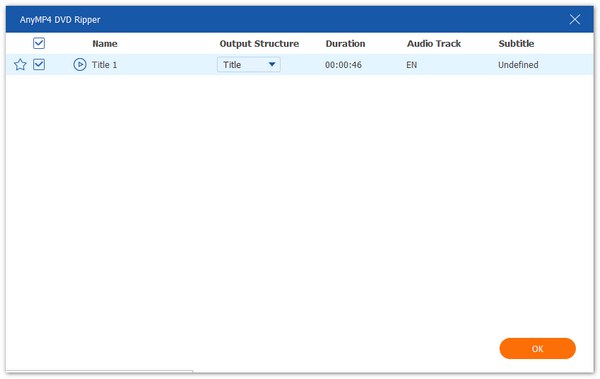Confirm selection with the OK button
The image size is (600, 379).
click(537, 349)
